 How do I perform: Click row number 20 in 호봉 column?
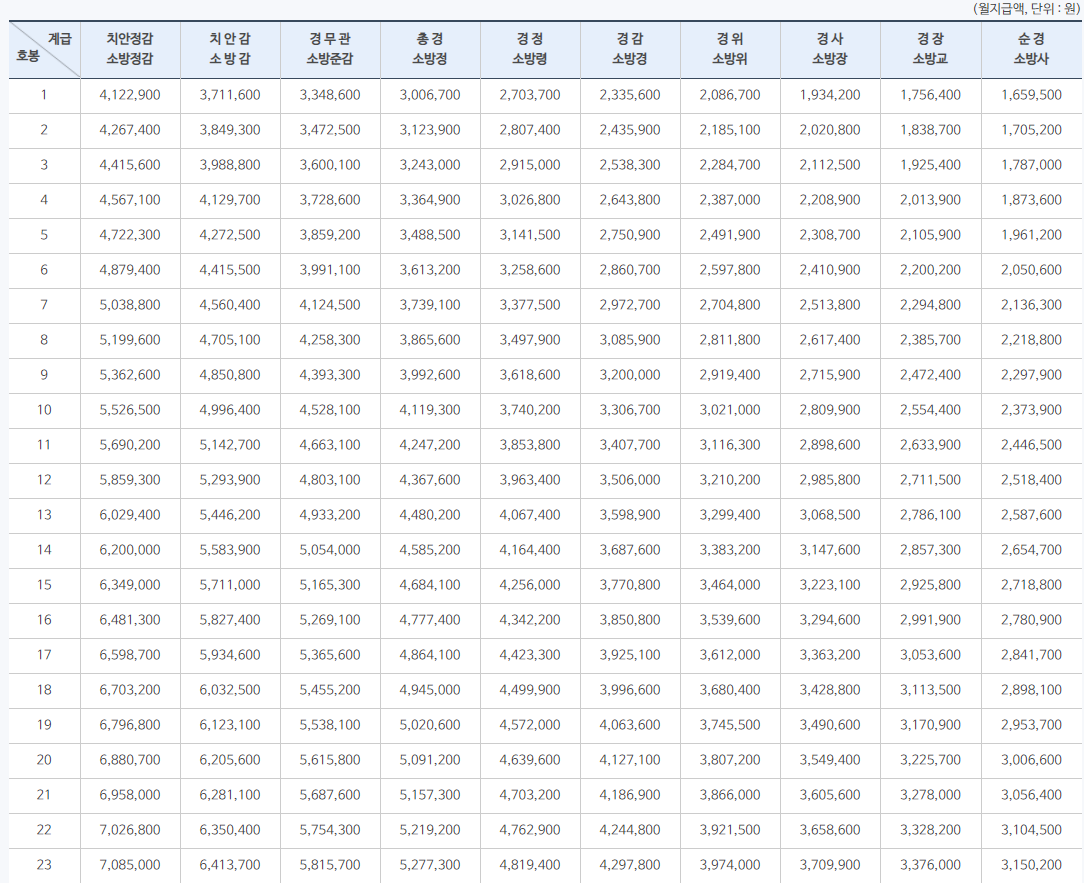tap(44, 760)
